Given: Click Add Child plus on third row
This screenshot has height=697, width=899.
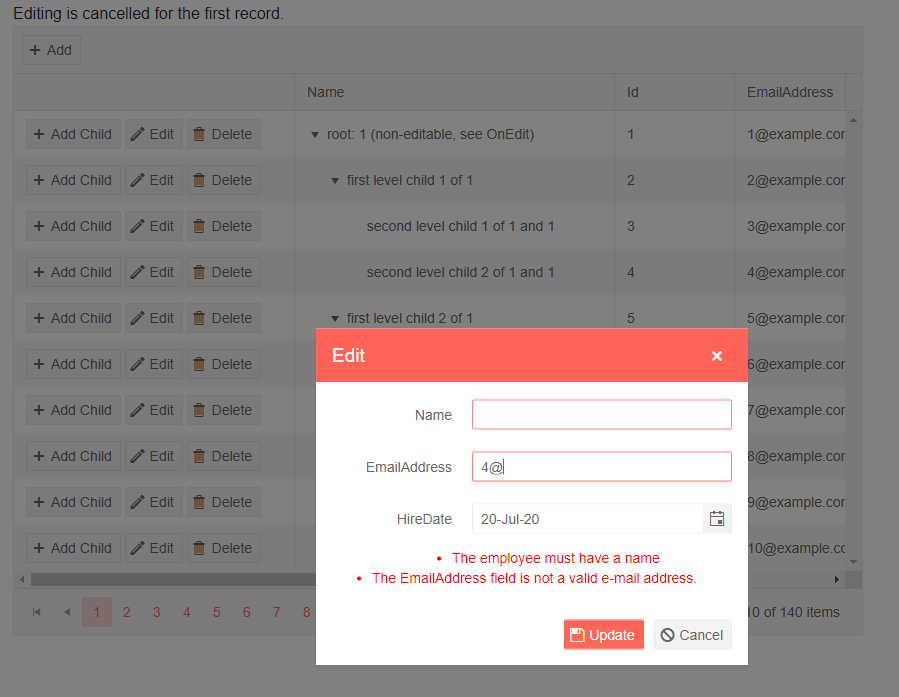Looking at the screenshot, I should (73, 226).
